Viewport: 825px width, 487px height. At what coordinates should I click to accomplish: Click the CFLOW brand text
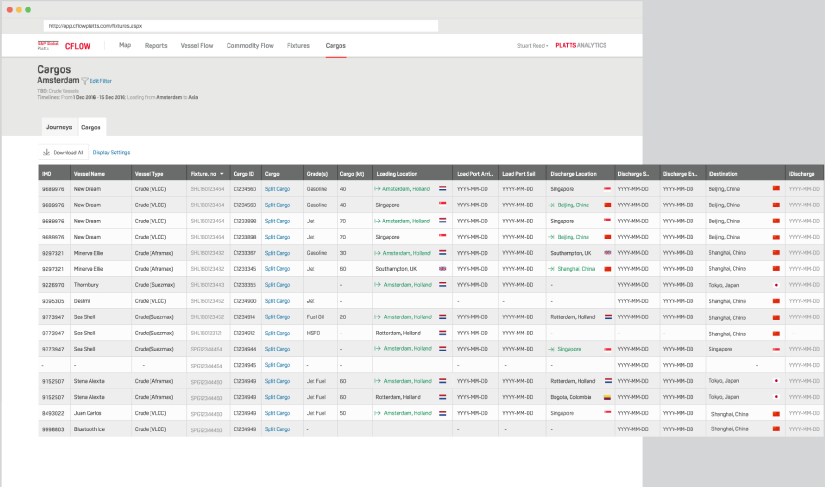(x=77, y=46)
